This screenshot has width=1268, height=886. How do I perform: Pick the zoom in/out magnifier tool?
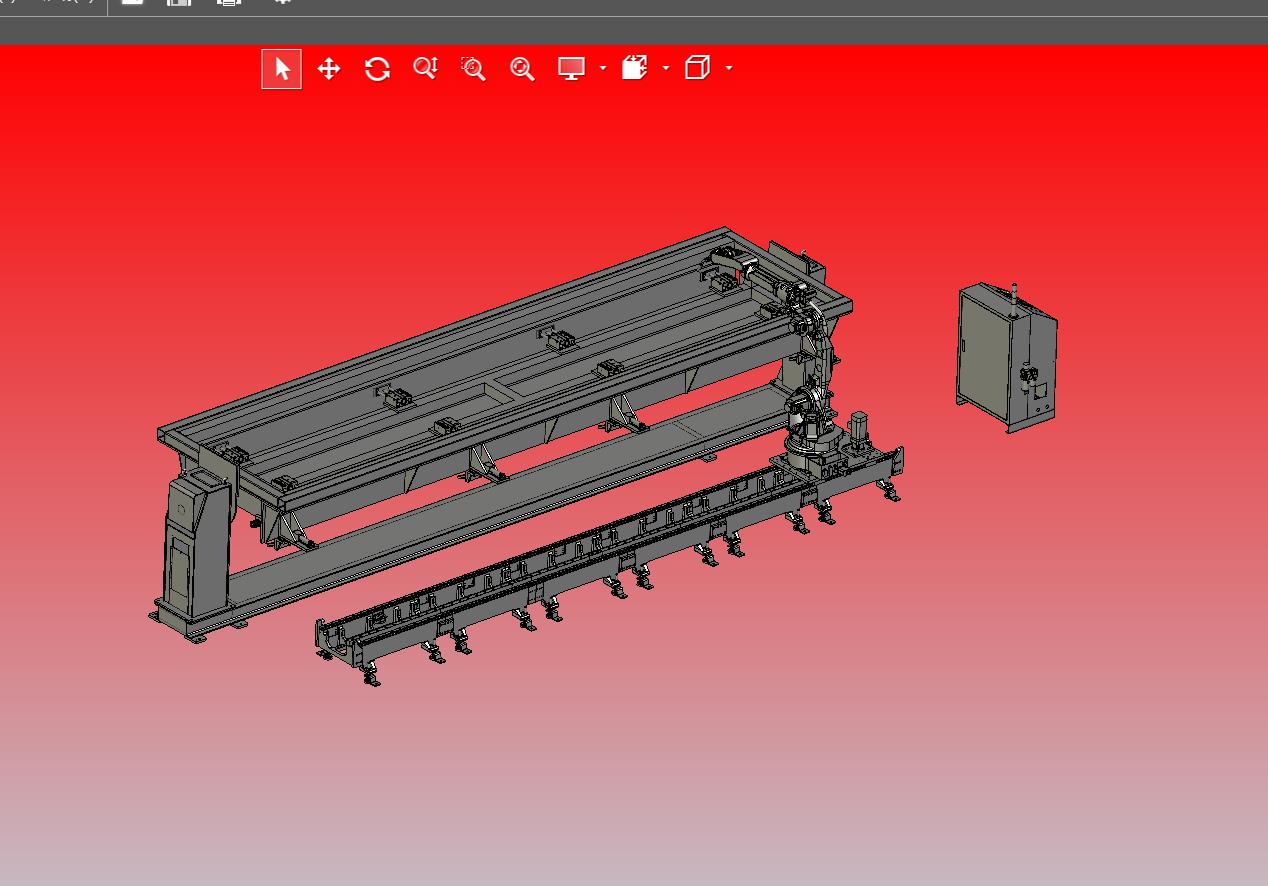tap(426, 69)
